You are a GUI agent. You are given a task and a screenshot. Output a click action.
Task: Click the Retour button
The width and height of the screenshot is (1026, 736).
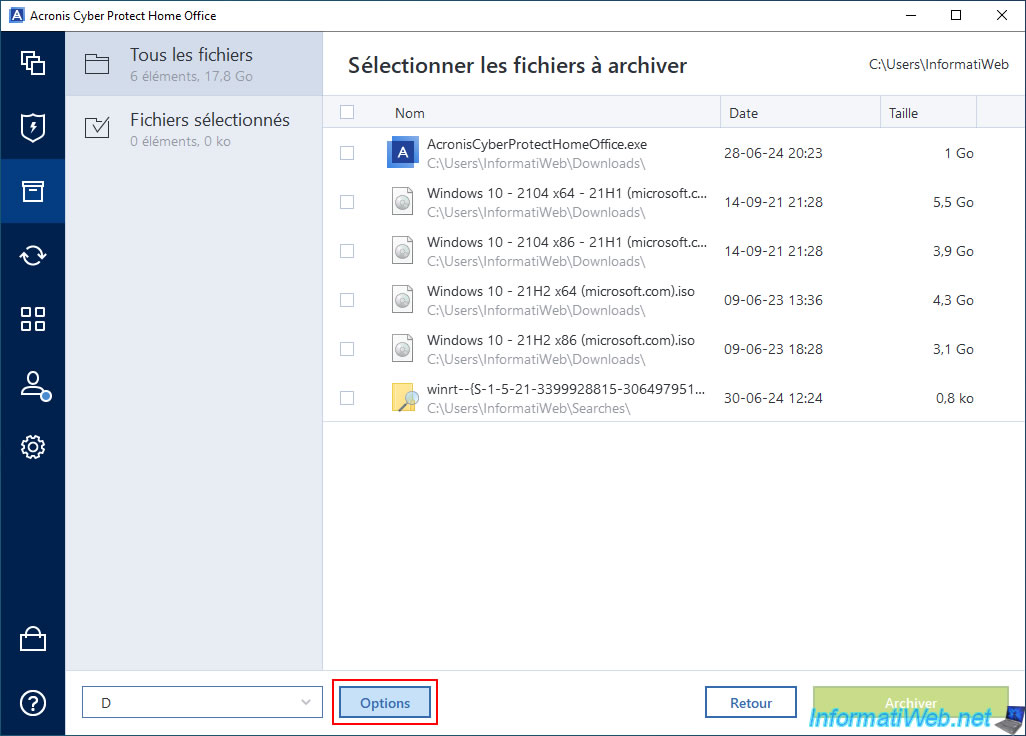(x=750, y=703)
